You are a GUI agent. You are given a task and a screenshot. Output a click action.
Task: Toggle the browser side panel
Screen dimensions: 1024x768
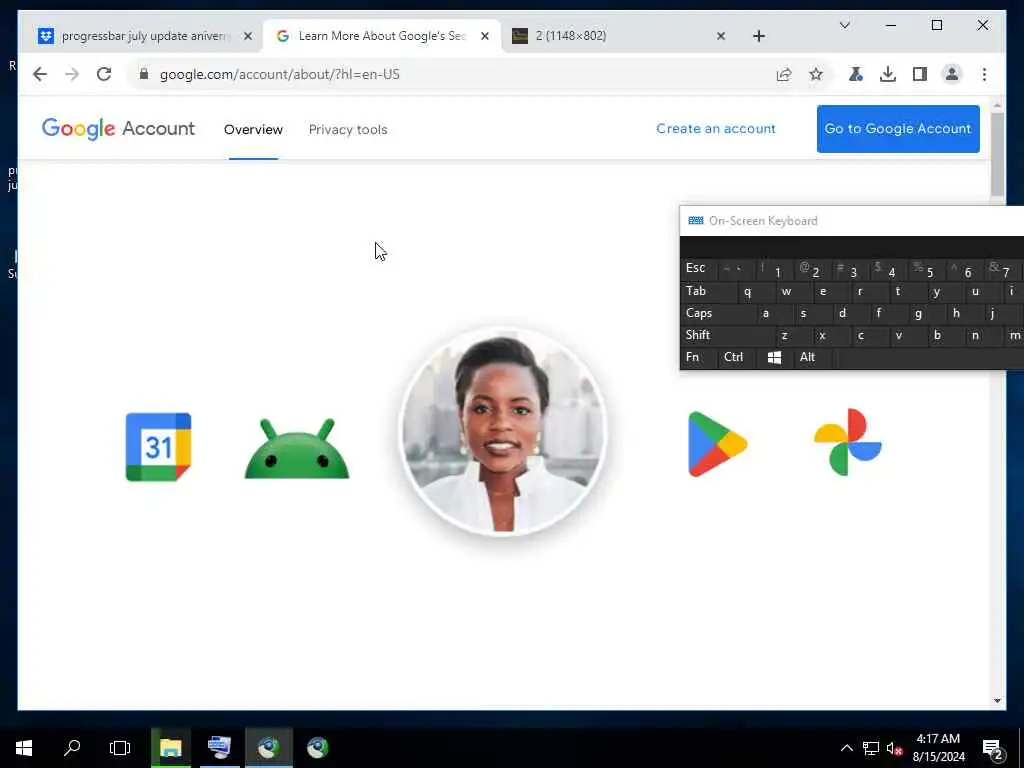[x=920, y=74]
